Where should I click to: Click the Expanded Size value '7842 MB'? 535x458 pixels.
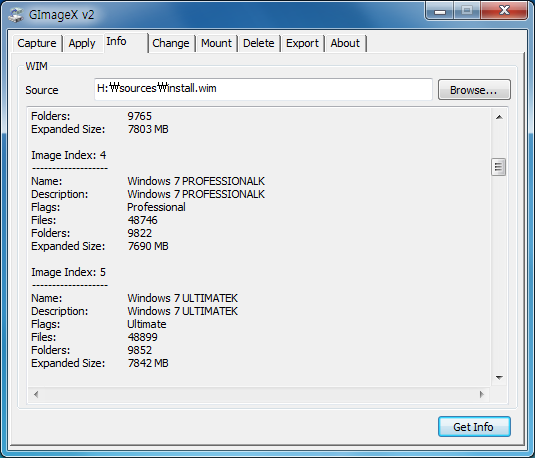pos(148,363)
